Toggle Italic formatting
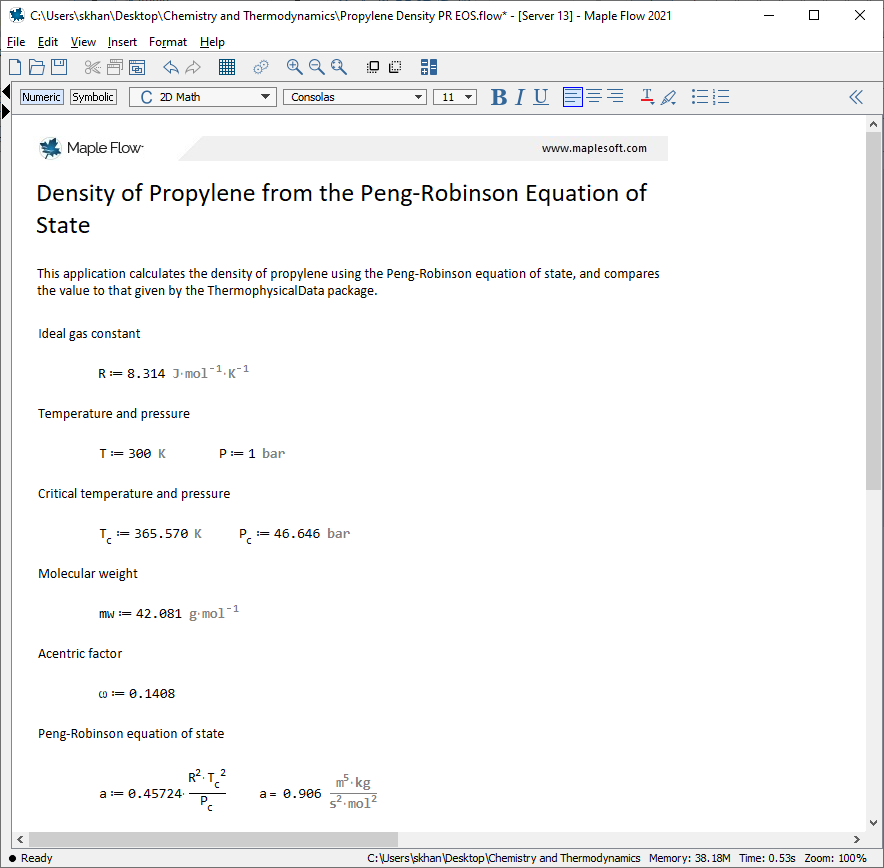The image size is (884, 868). [x=520, y=97]
